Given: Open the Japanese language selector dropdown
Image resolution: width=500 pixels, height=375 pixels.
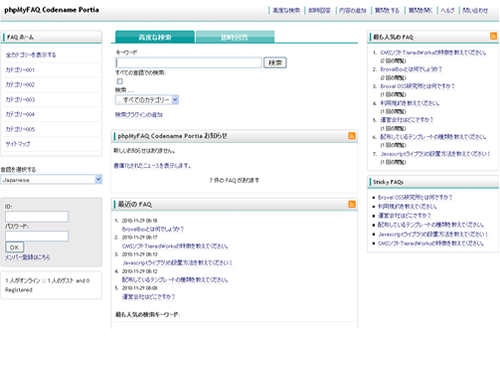Looking at the screenshot, I should (x=51, y=180).
